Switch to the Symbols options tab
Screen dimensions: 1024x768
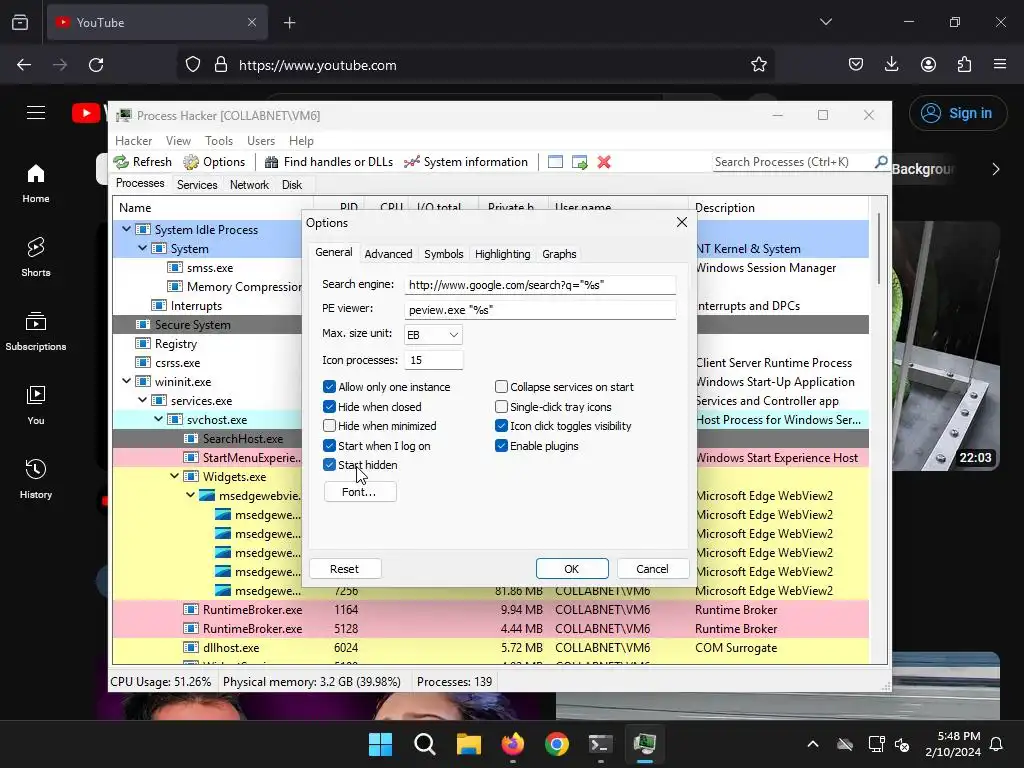coord(443,254)
